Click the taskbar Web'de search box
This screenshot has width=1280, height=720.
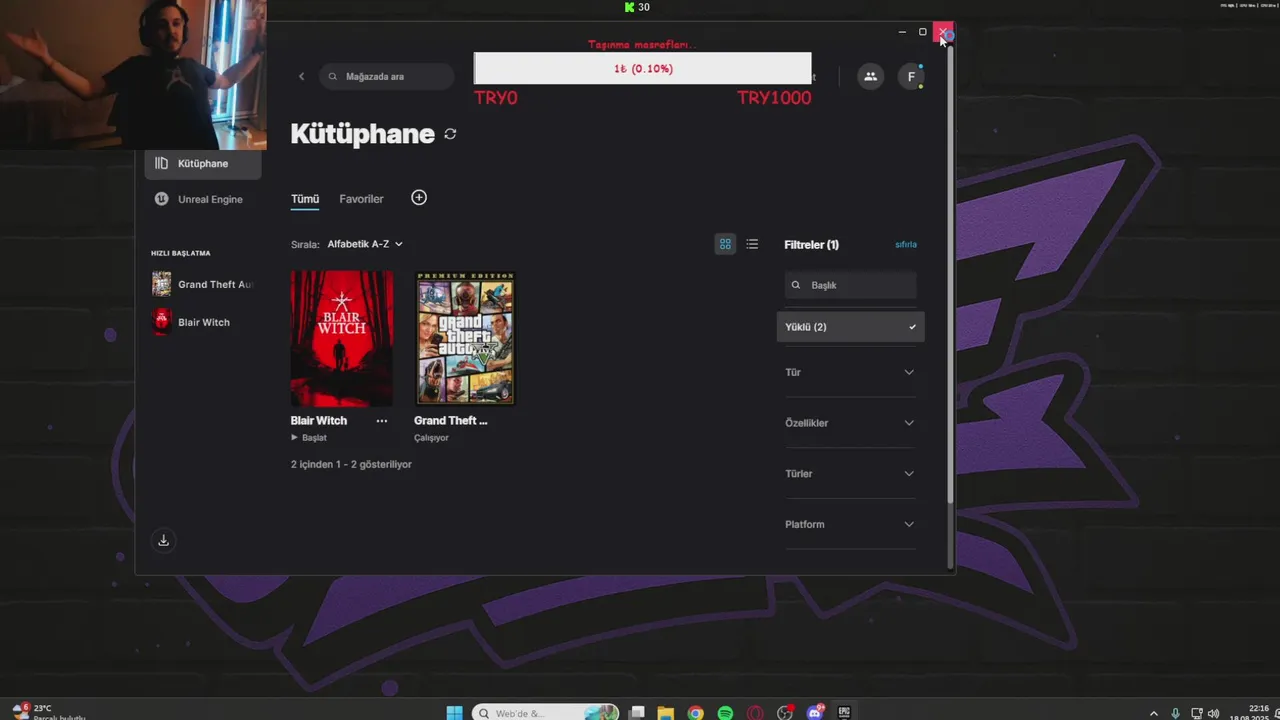546,713
